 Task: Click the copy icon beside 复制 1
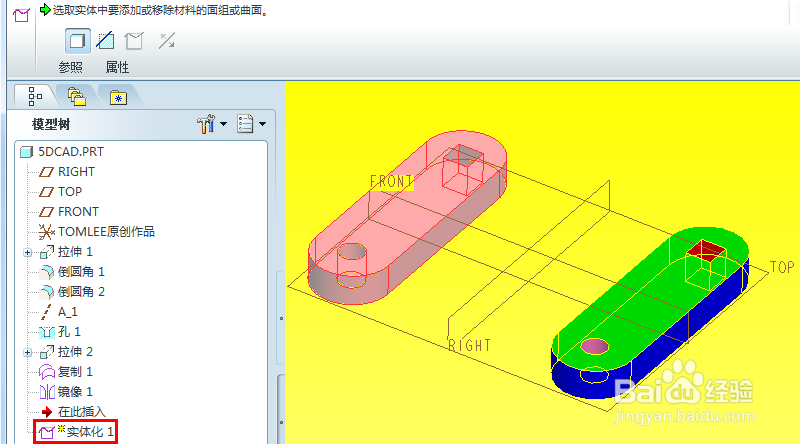point(47,372)
